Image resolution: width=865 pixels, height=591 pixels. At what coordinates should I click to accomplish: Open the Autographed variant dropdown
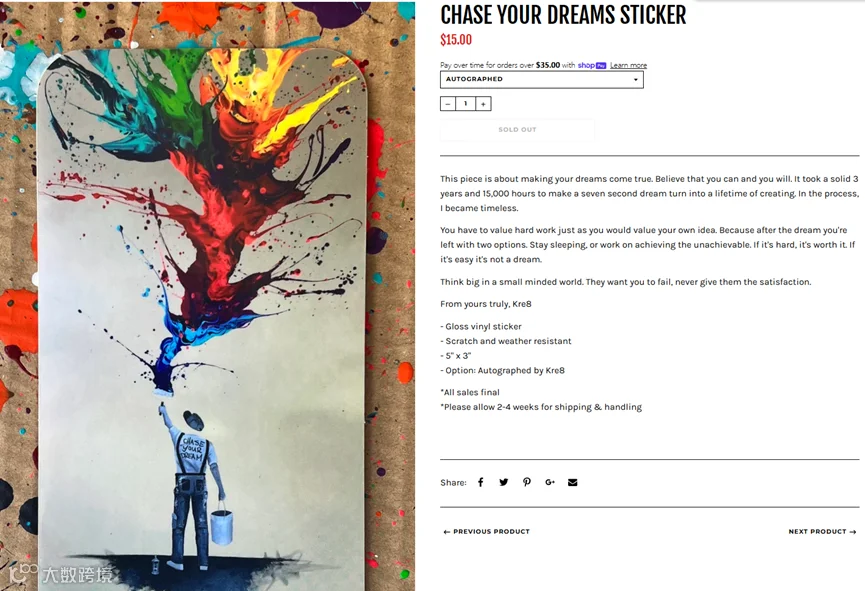[542, 79]
